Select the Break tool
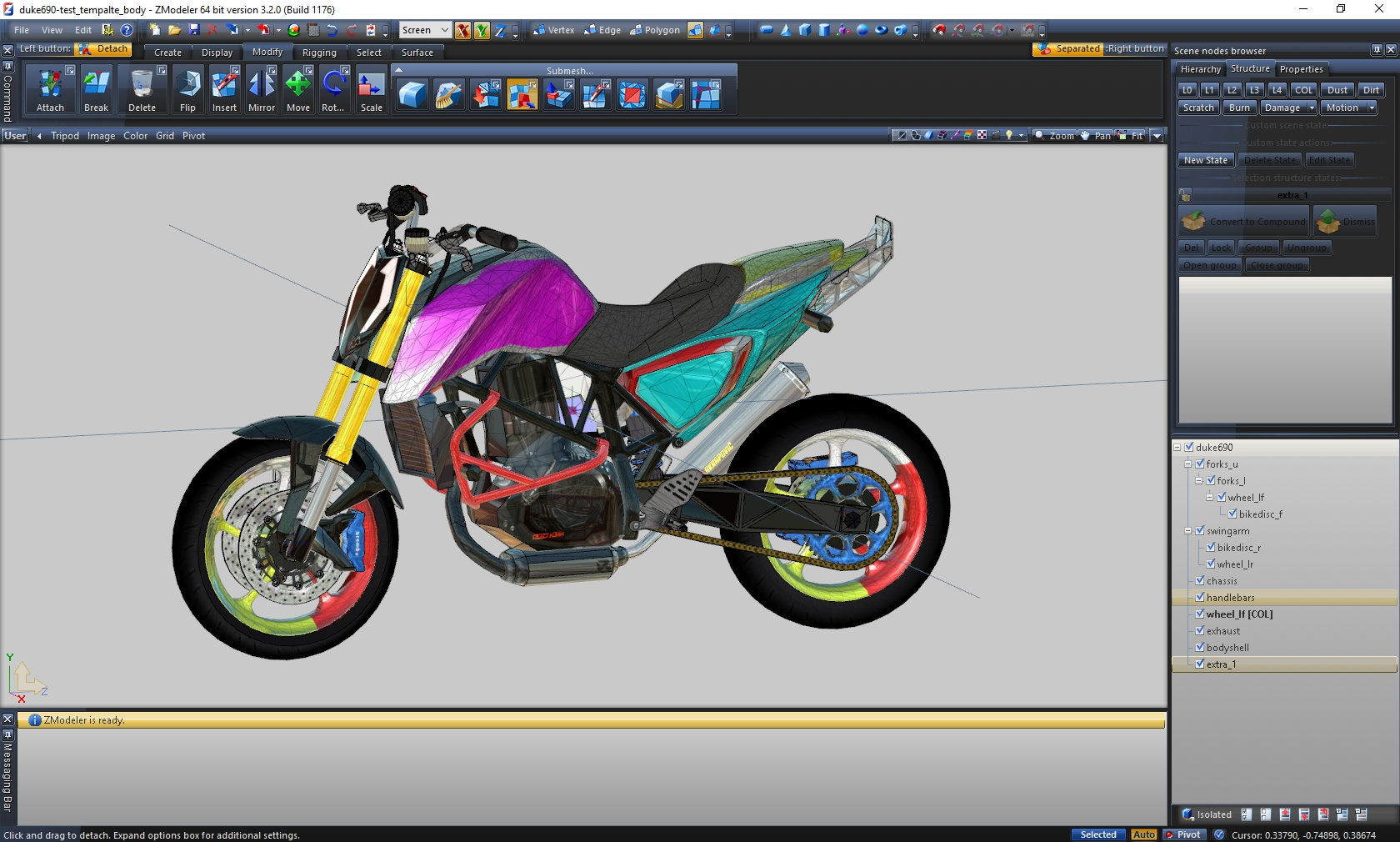This screenshot has height=842, width=1400. click(x=96, y=90)
